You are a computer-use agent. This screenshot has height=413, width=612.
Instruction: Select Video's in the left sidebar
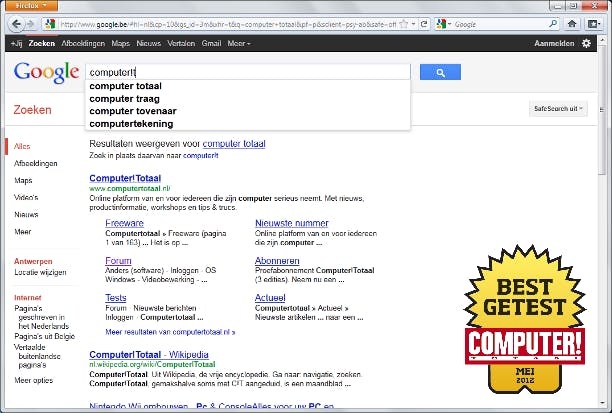[x=26, y=198]
